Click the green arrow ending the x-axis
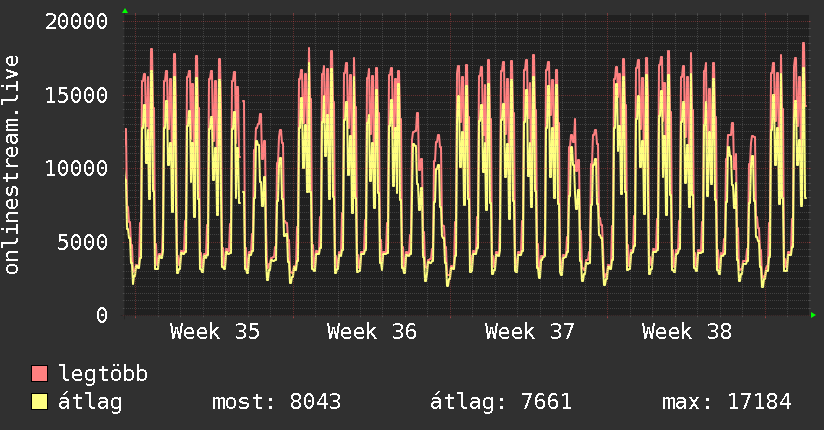The width and height of the screenshot is (824, 430). [x=813, y=315]
